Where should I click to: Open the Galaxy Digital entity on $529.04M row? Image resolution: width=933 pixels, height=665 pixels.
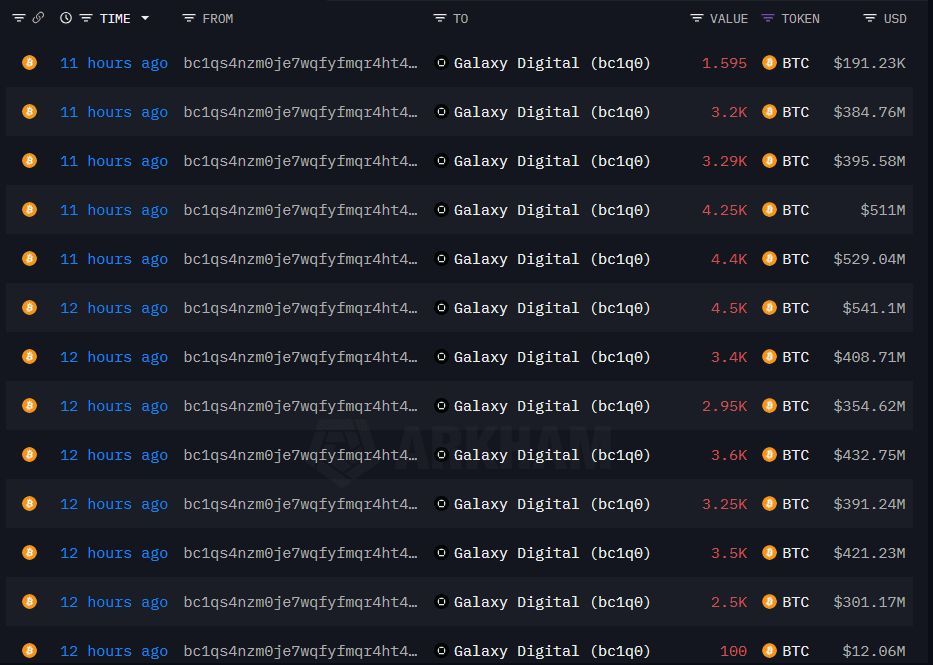point(552,259)
